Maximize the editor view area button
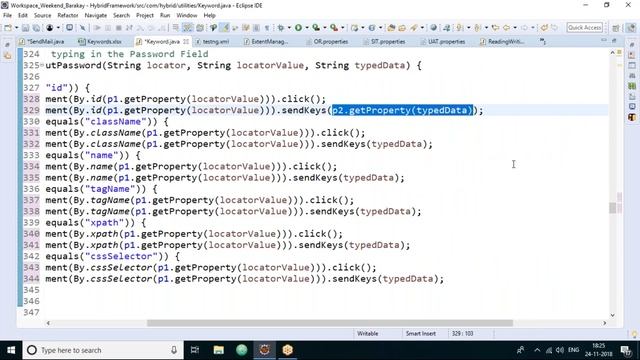640x360 pixels. pyautogui.click(x=614, y=40)
